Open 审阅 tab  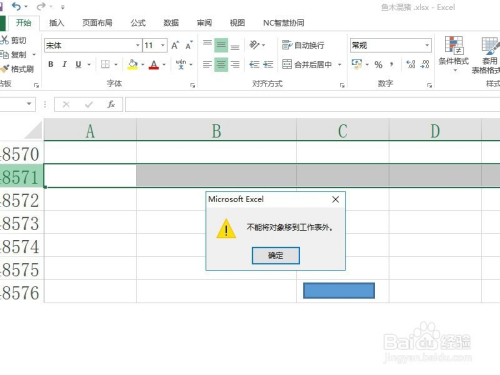204,23
